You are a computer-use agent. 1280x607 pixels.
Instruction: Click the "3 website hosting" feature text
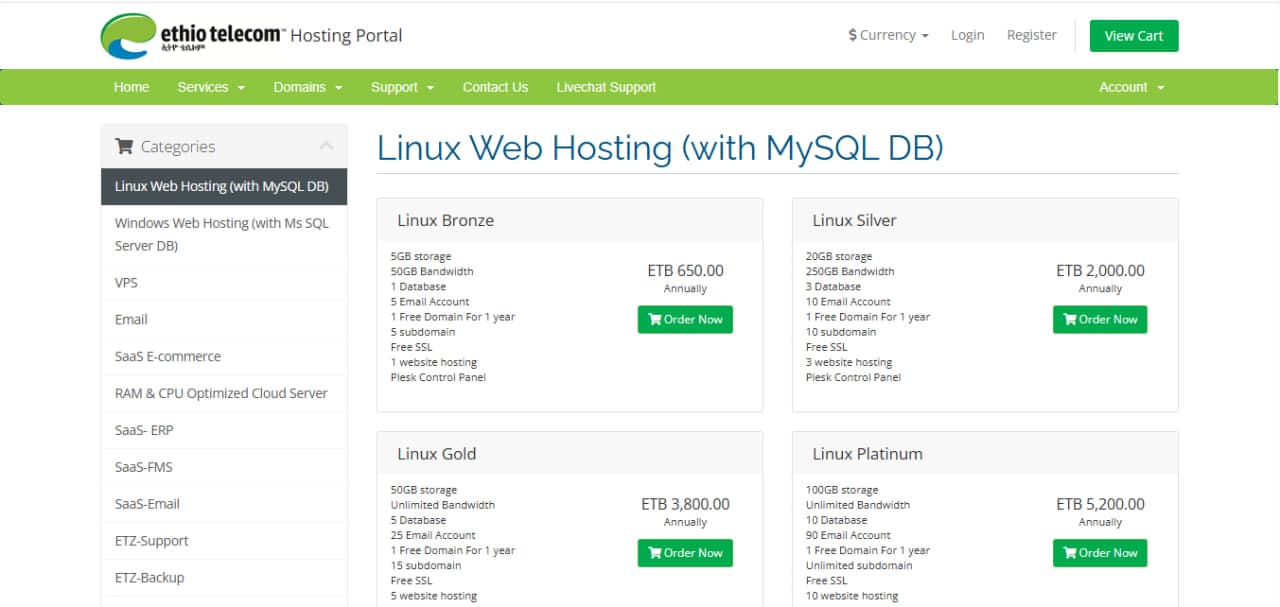point(849,363)
